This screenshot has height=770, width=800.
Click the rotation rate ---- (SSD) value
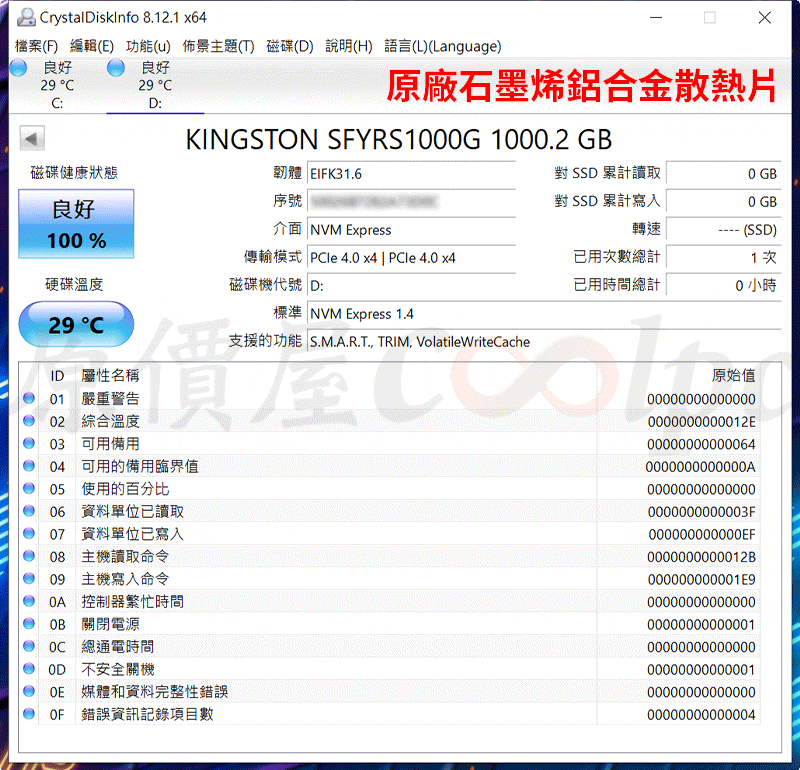coord(724,230)
